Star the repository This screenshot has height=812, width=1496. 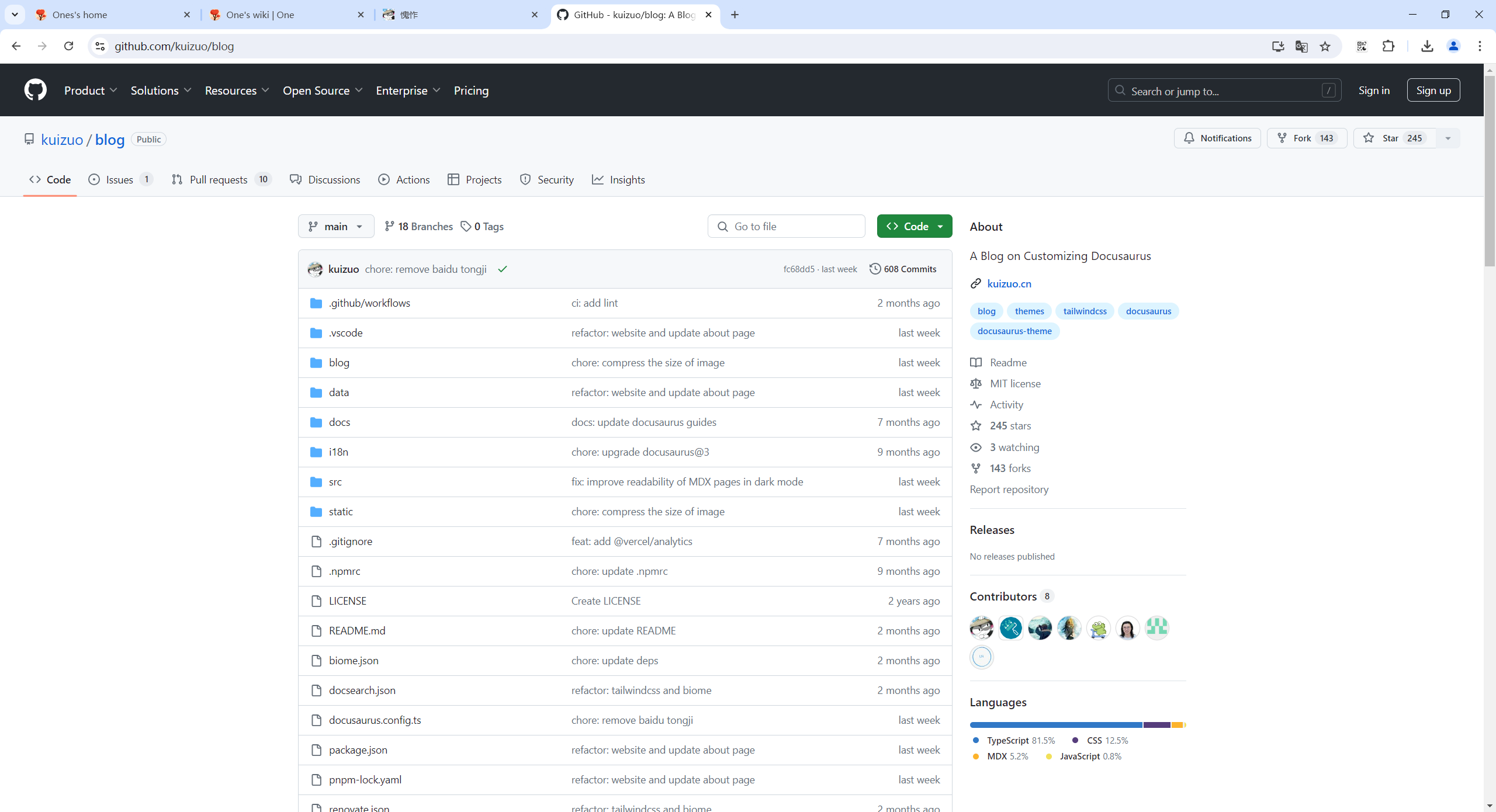1394,138
